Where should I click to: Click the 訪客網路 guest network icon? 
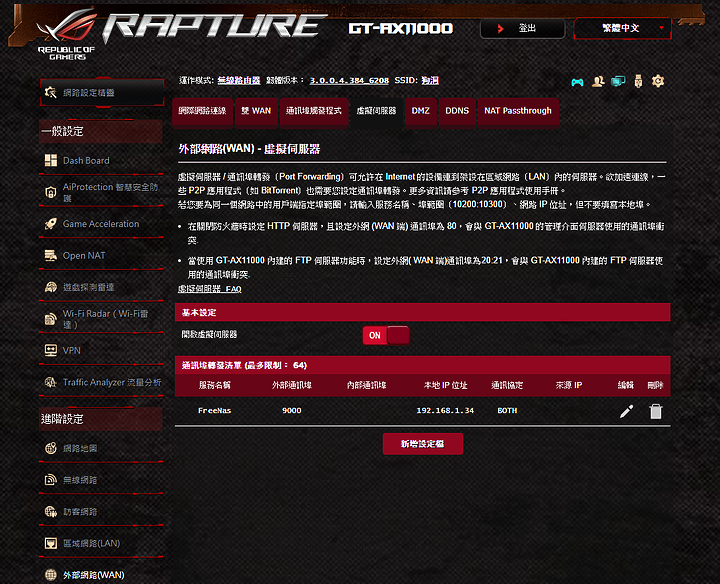coord(51,511)
